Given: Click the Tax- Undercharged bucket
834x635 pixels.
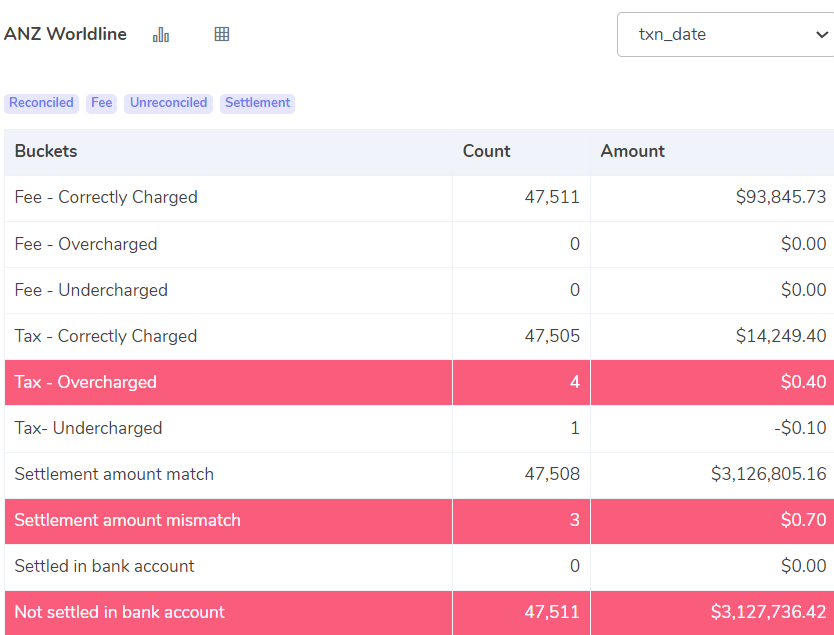Looking at the screenshot, I should 88,428.
